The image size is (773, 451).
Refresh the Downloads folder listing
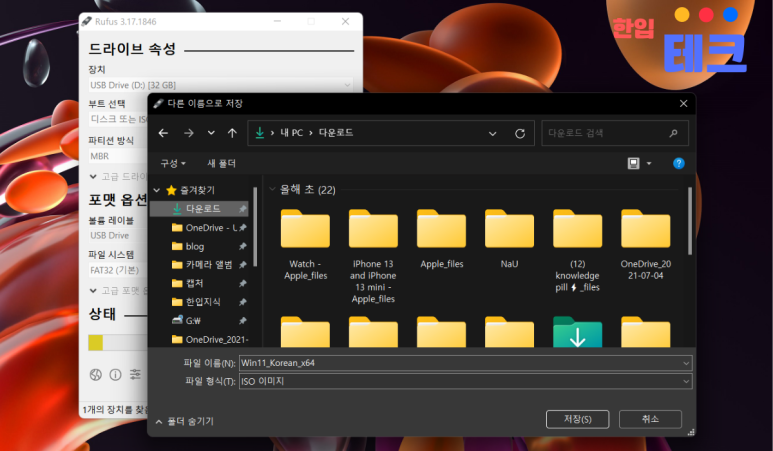pyautogui.click(x=520, y=134)
